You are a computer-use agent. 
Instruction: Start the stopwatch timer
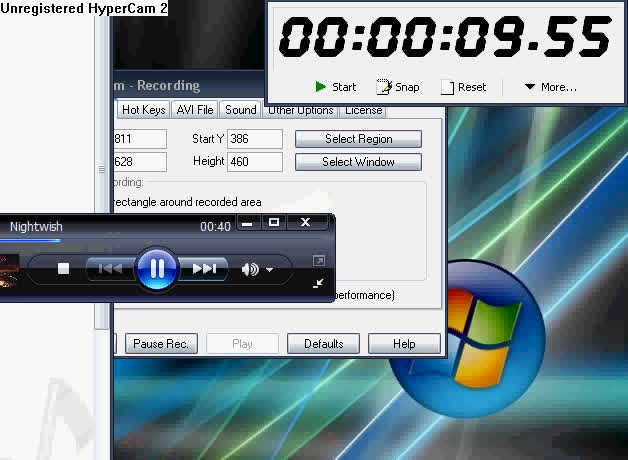[336, 87]
